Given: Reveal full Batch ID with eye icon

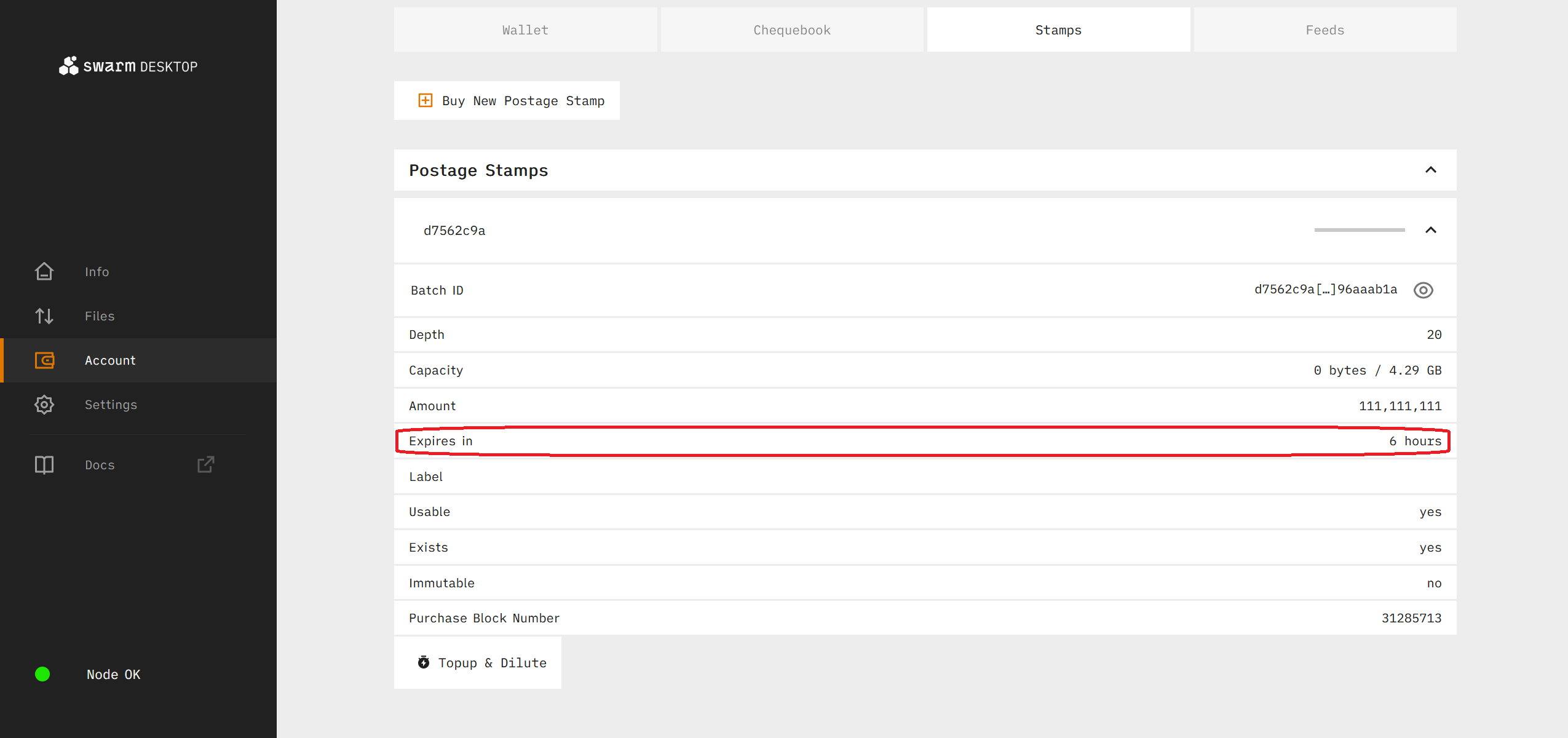Looking at the screenshot, I should click(x=1423, y=290).
